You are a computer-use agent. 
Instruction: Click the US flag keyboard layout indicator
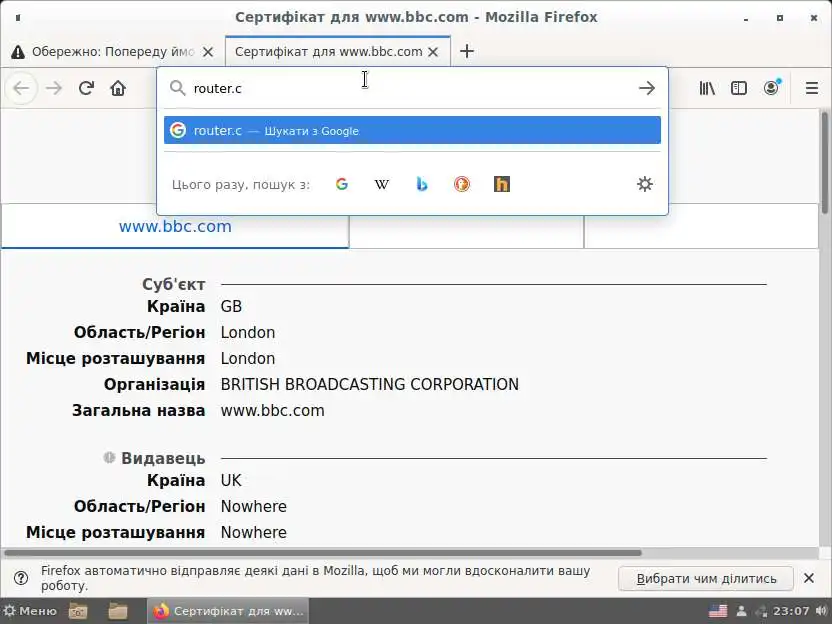tap(717, 611)
